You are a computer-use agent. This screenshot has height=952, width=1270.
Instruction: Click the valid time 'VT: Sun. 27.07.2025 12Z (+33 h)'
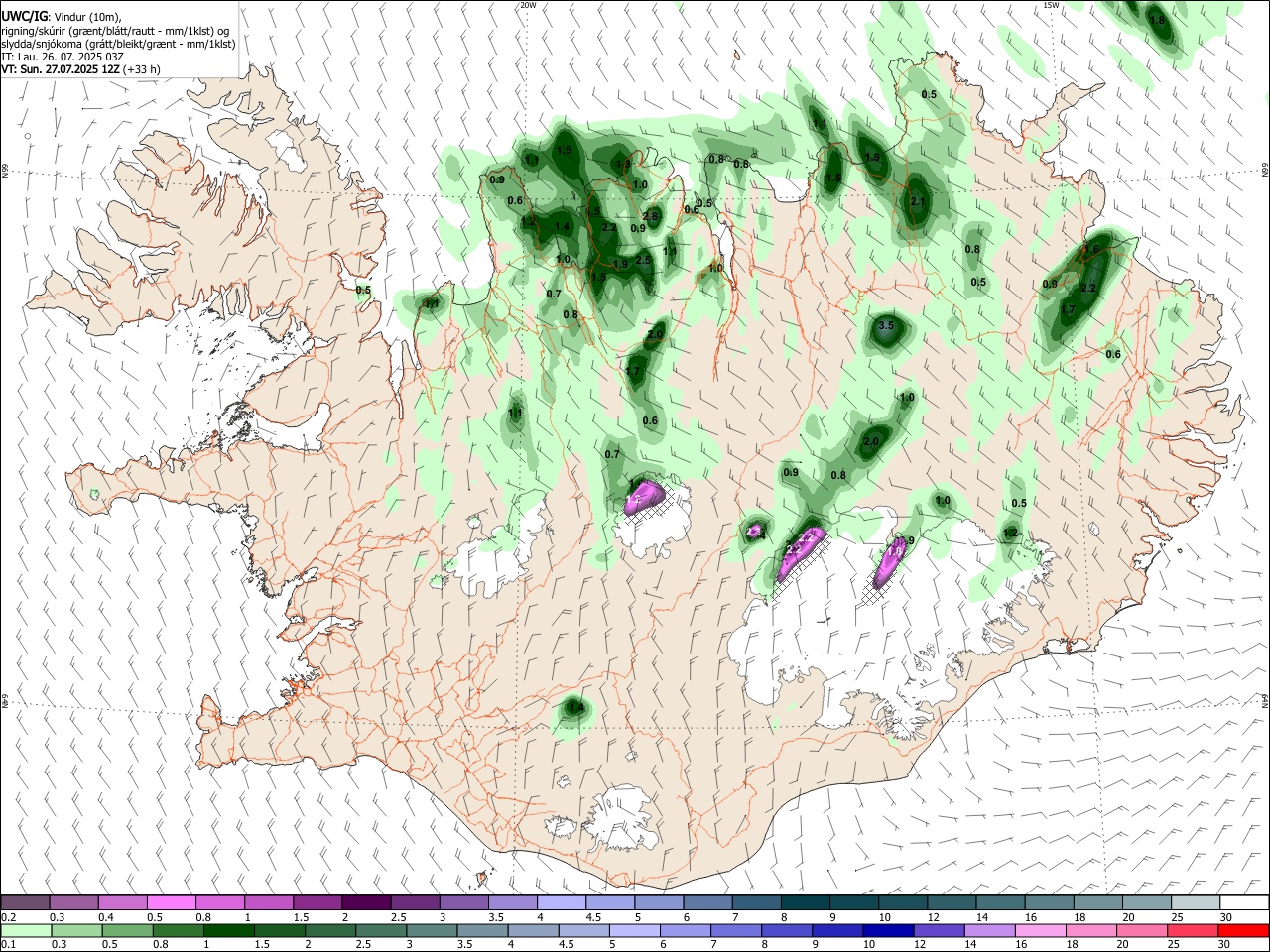click(x=80, y=69)
